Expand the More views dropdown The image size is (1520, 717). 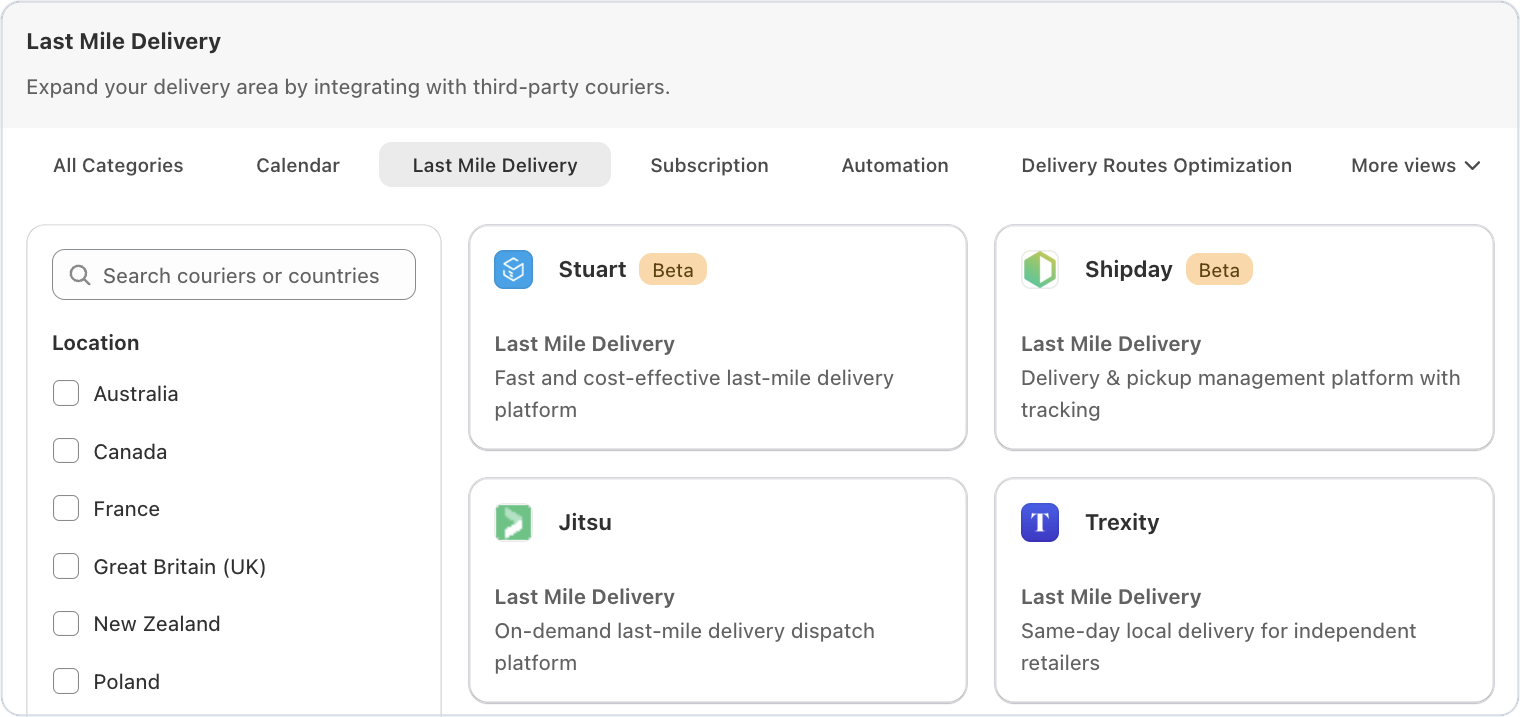point(1415,165)
